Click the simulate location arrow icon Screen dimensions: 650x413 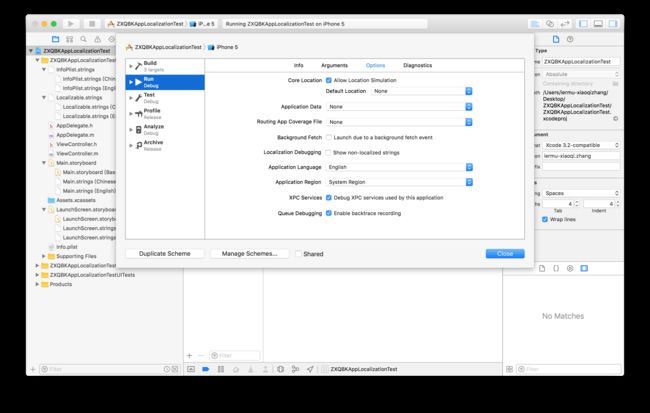tap(310, 369)
